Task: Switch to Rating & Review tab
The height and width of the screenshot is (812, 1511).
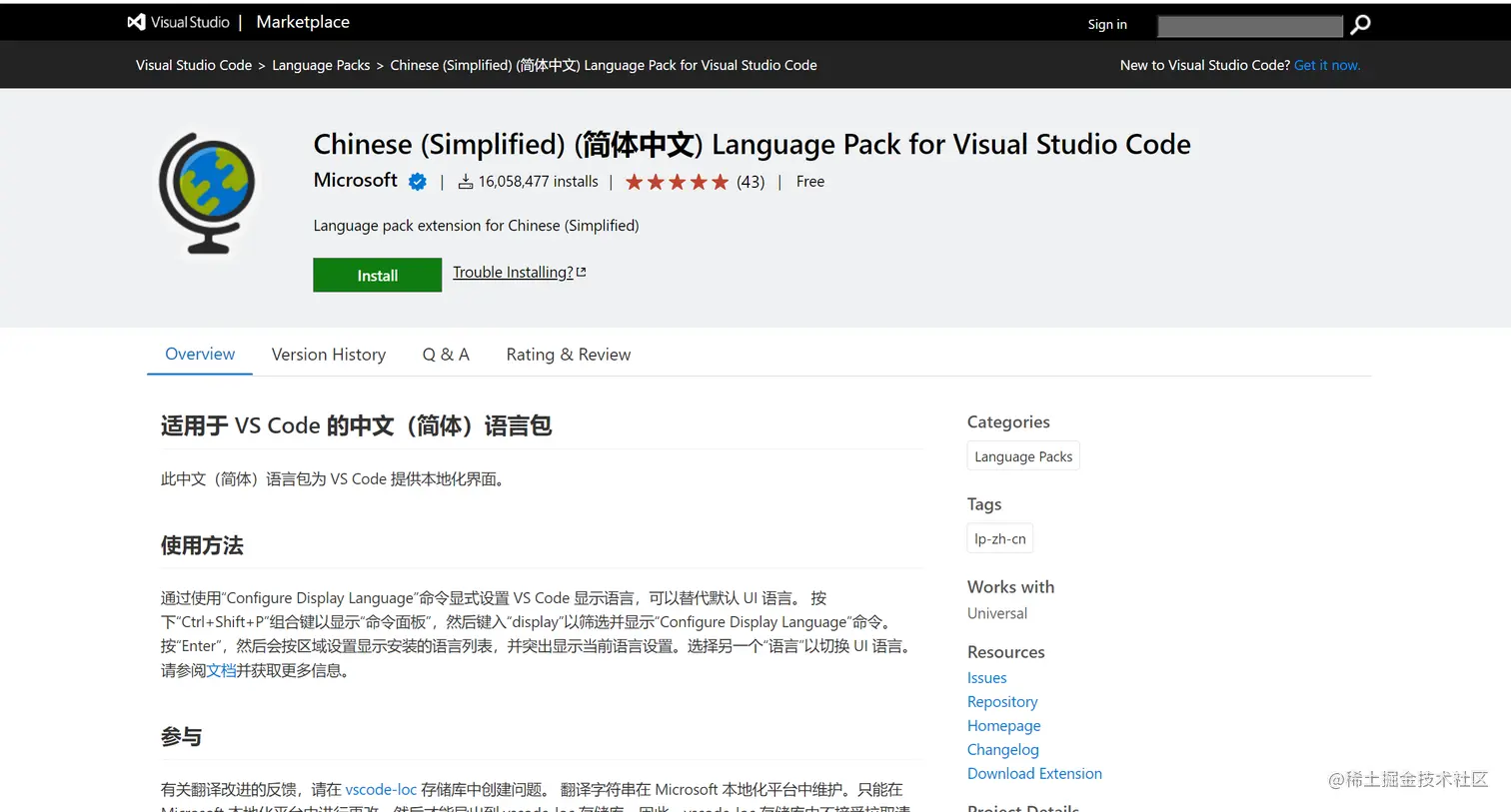Action: (569, 355)
